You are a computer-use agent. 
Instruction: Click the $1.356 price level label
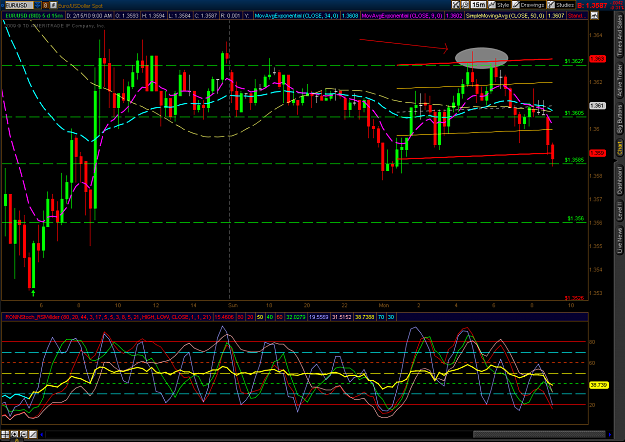pyautogui.click(x=576, y=218)
